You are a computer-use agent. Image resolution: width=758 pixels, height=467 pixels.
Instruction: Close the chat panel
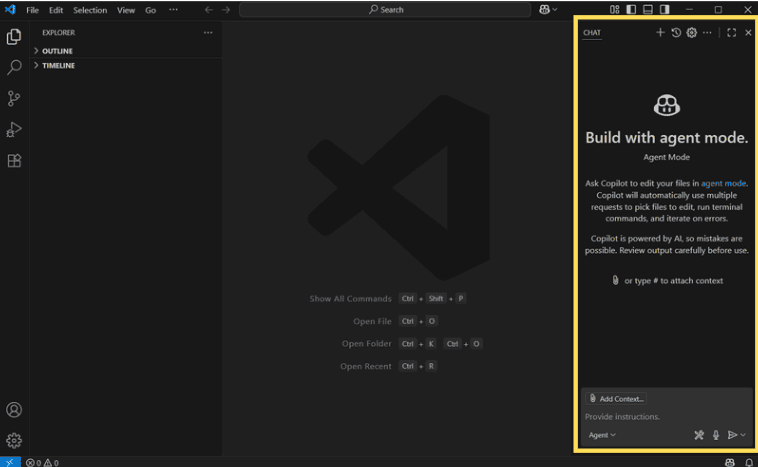[748, 32]
